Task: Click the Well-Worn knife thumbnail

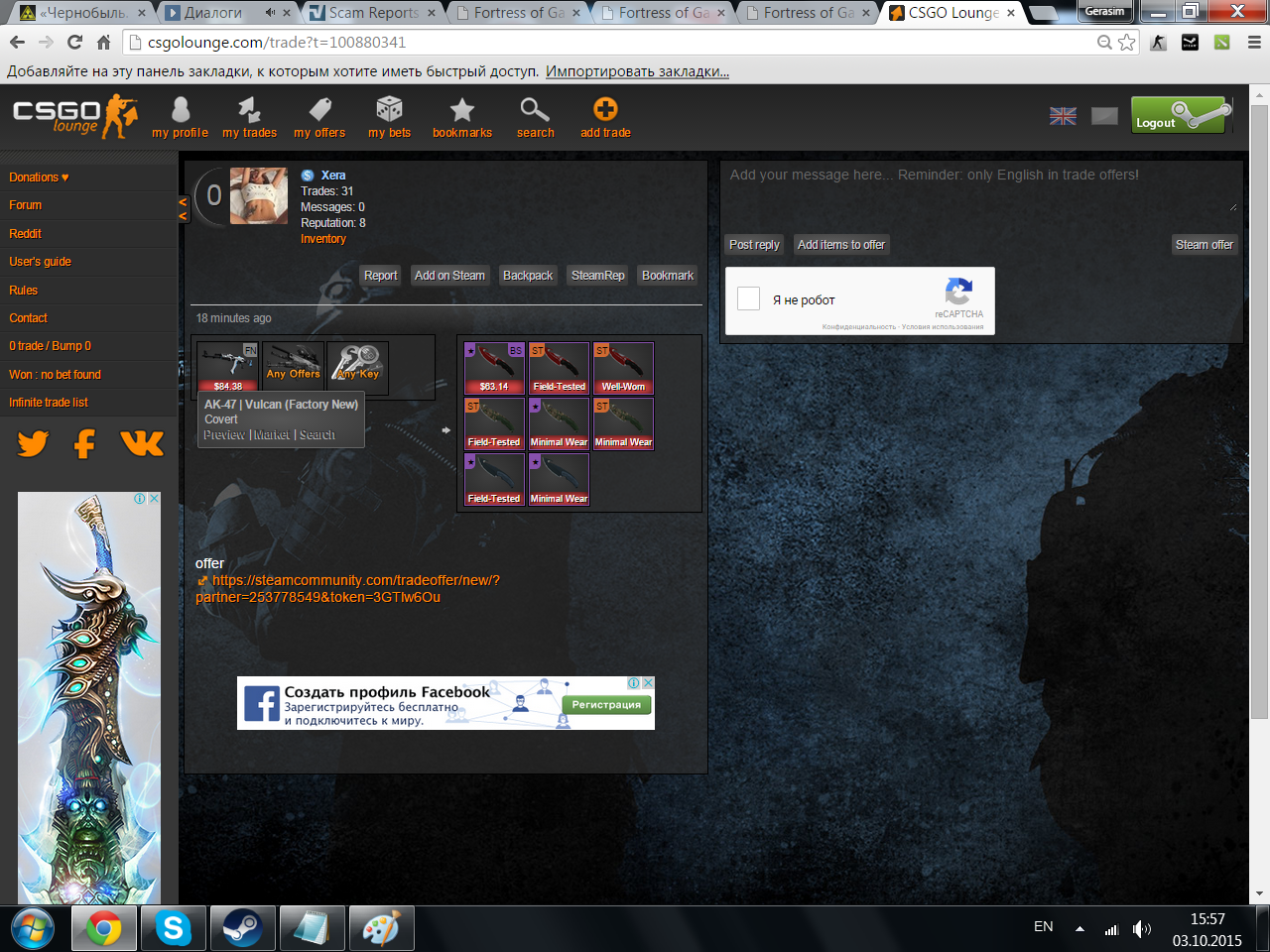Action: point(623,368)
